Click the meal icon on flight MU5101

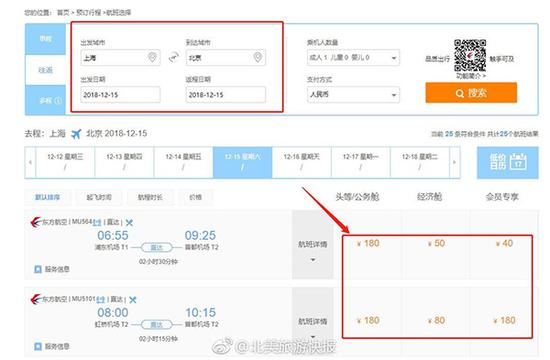(133, 300)
